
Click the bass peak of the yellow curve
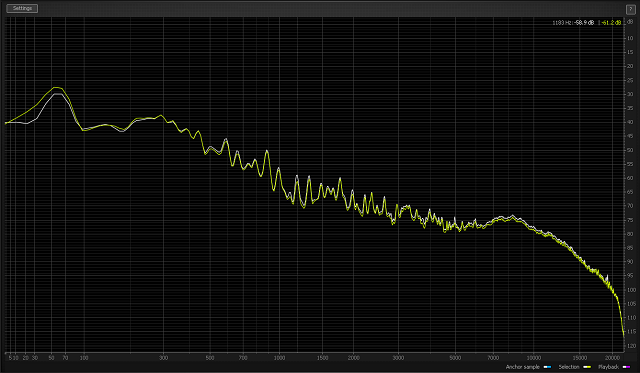coord(57,87)
